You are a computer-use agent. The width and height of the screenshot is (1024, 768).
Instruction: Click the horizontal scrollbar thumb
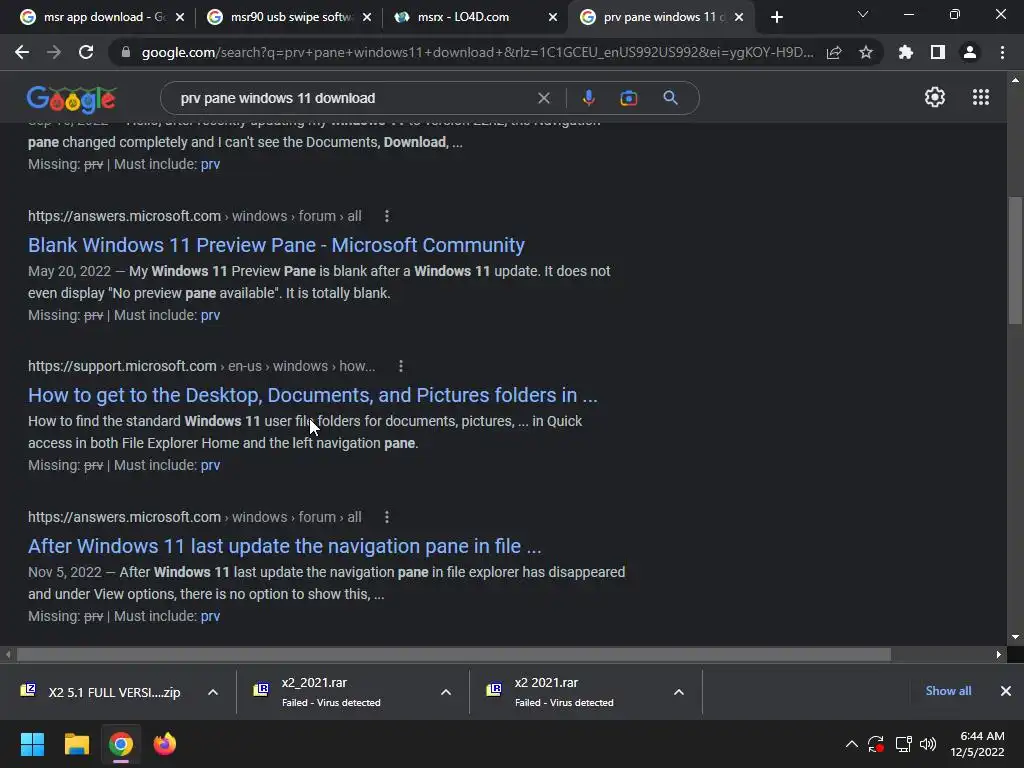pos(454,654)
